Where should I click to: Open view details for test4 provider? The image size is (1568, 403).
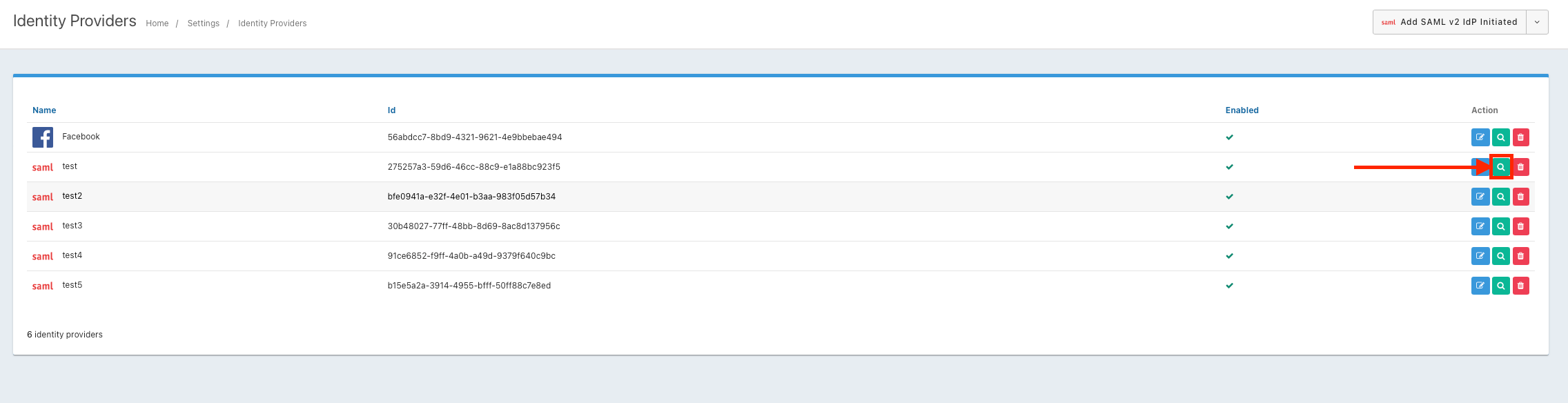tap(1500, 256)
